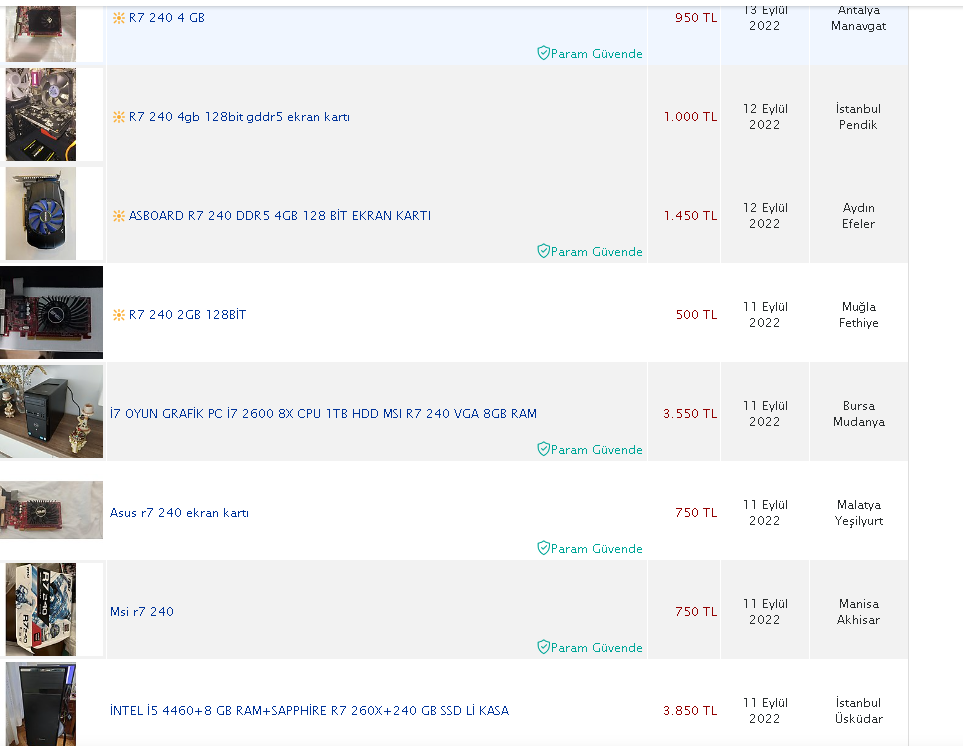View red Dell R7 240 2GB card thumbnail
This screenshot has height=746, width=963.
52,313
